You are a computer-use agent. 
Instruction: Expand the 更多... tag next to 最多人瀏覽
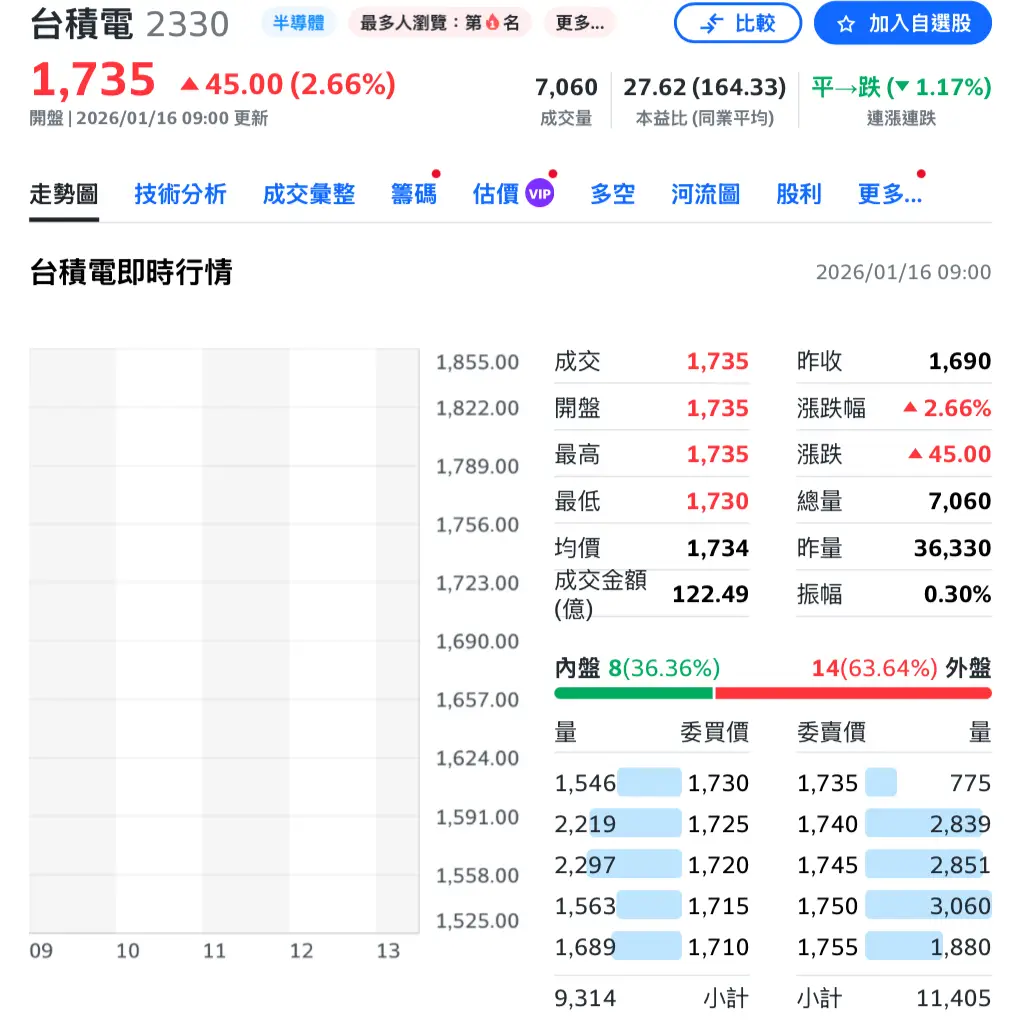coord(579,23)
